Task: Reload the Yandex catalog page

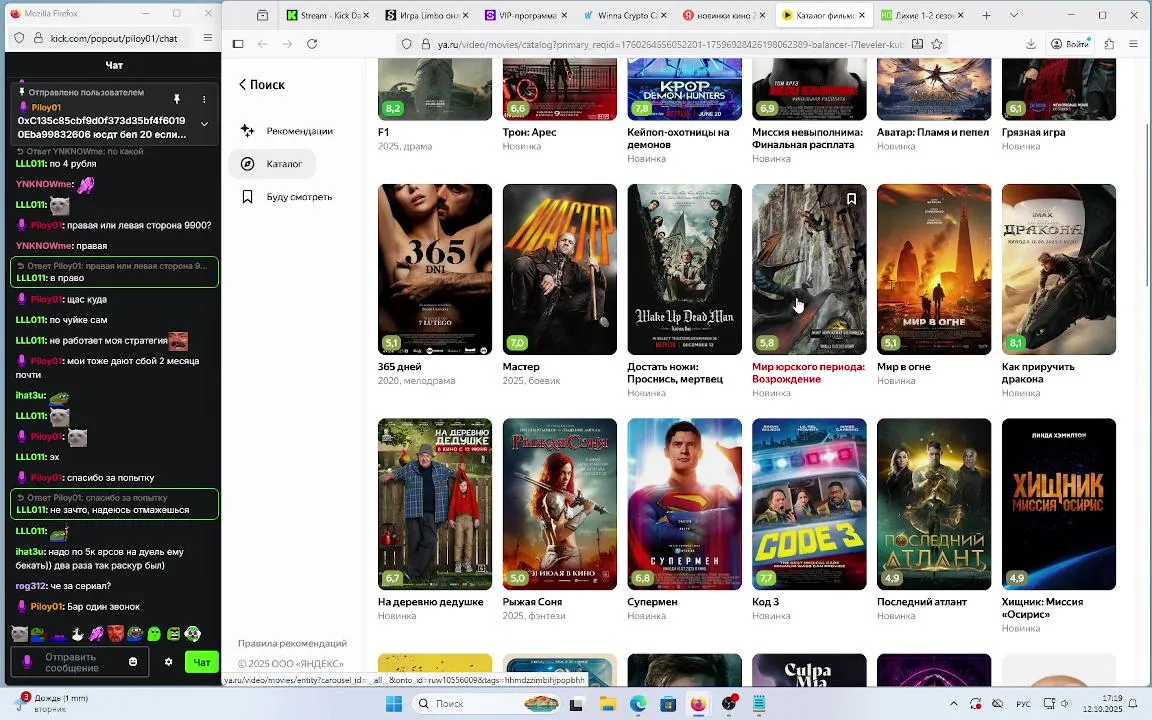Action: click(x=312, y=44)
